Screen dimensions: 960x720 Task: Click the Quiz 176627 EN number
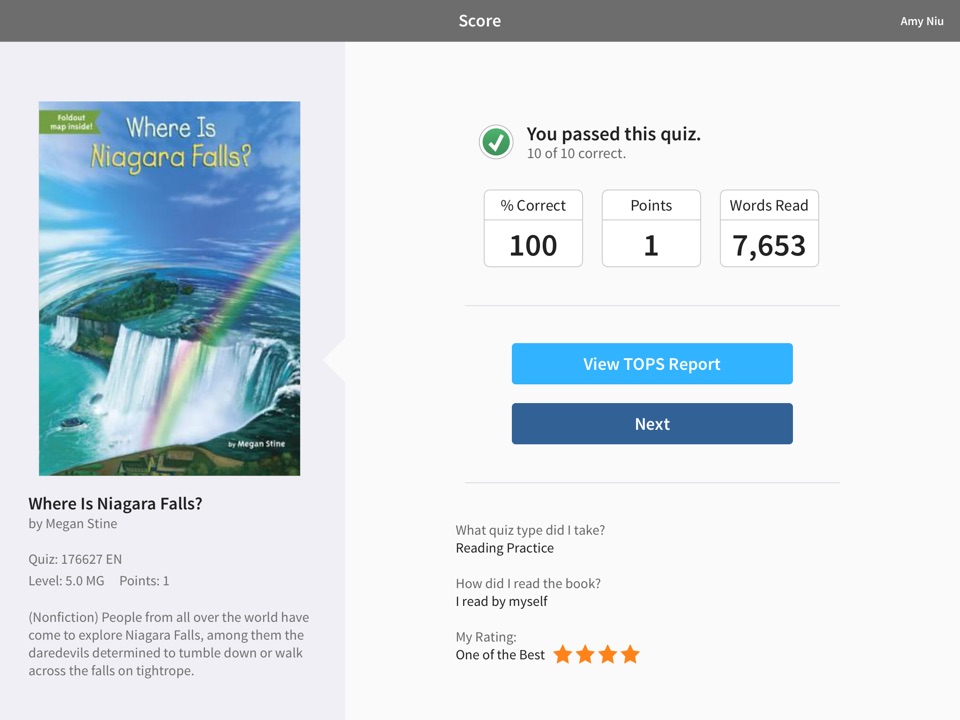click(x=75, y=559)
